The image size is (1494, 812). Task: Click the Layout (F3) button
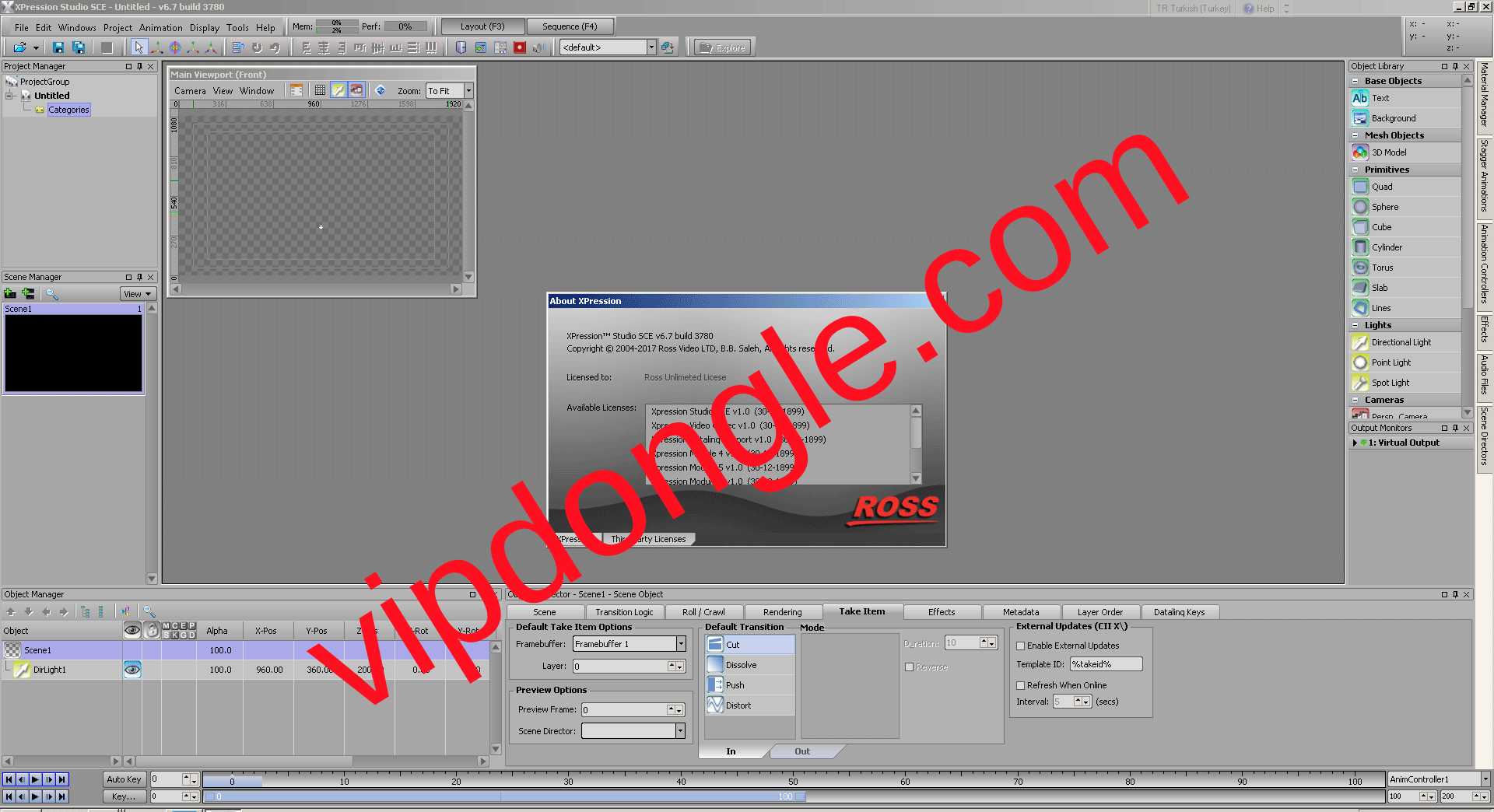tap(482, 26)
